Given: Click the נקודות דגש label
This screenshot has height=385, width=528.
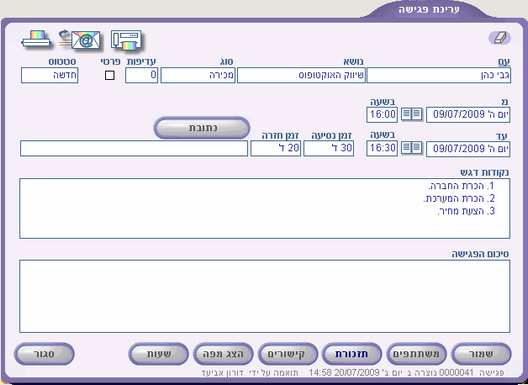Looking at the screenshot, I should (x=485, y=172).
